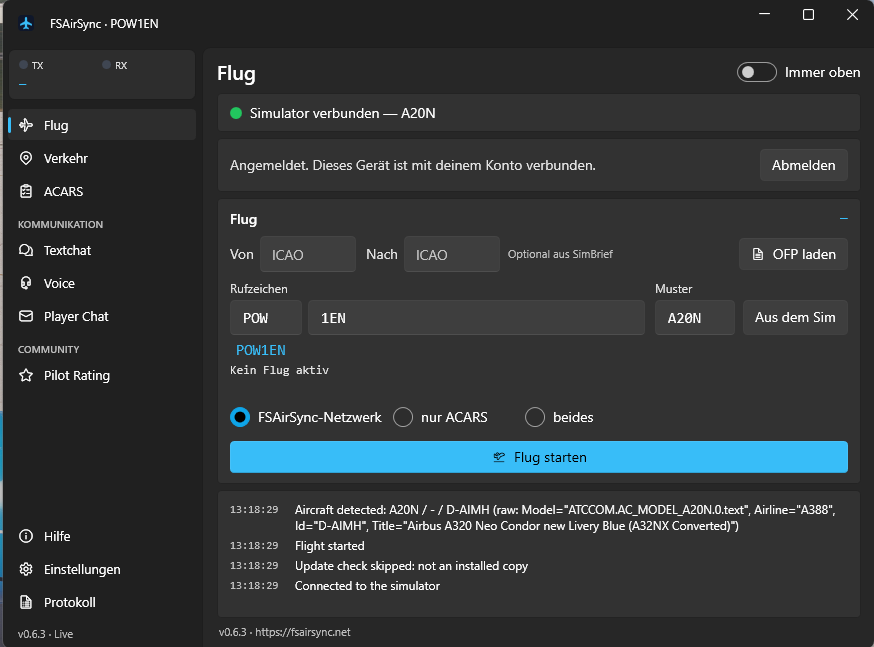The height and width of the screenshot is (647, 874).
Task: Click the Muster A20N field
Action: pos(695,318)
